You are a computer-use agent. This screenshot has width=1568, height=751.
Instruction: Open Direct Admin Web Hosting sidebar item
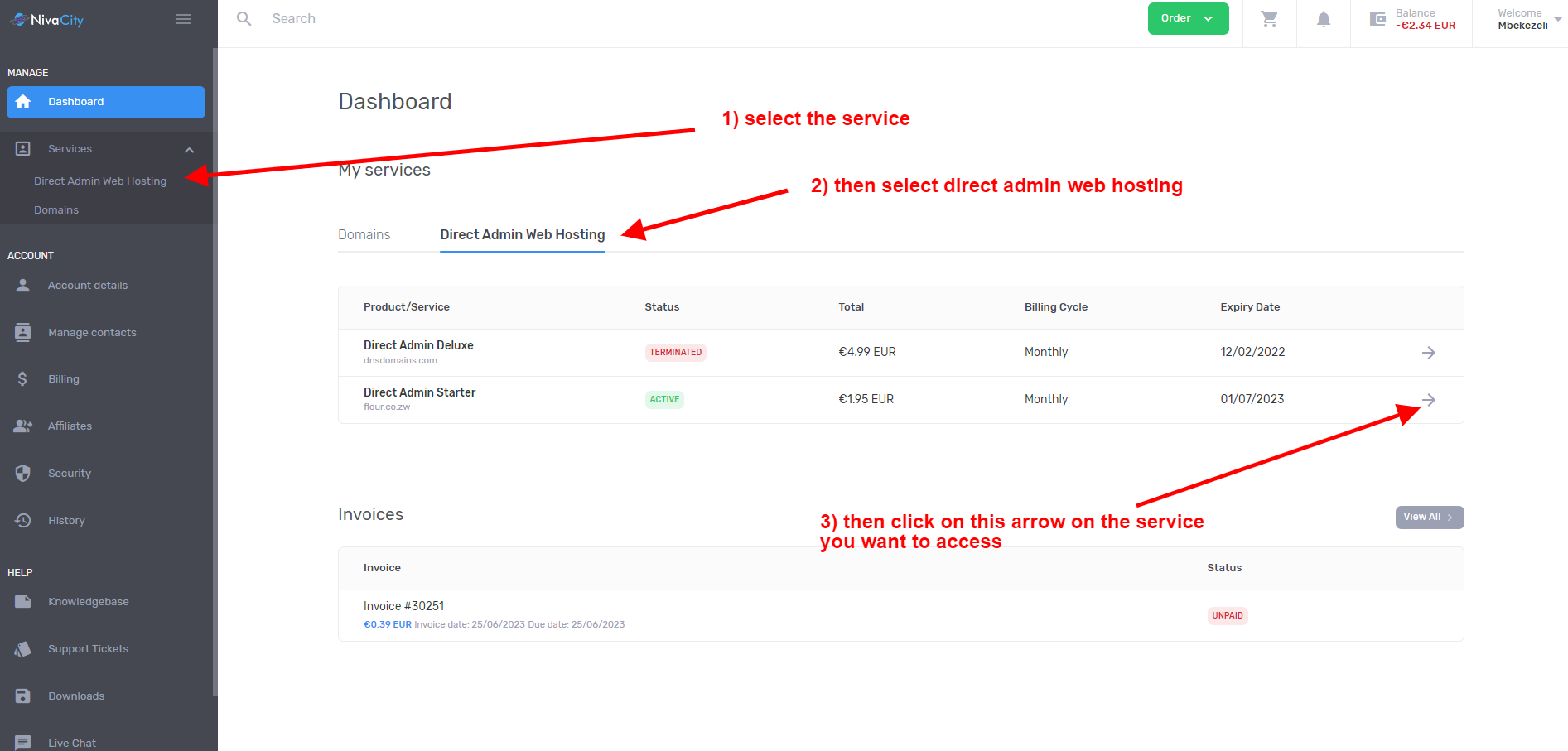click(100, 181)
